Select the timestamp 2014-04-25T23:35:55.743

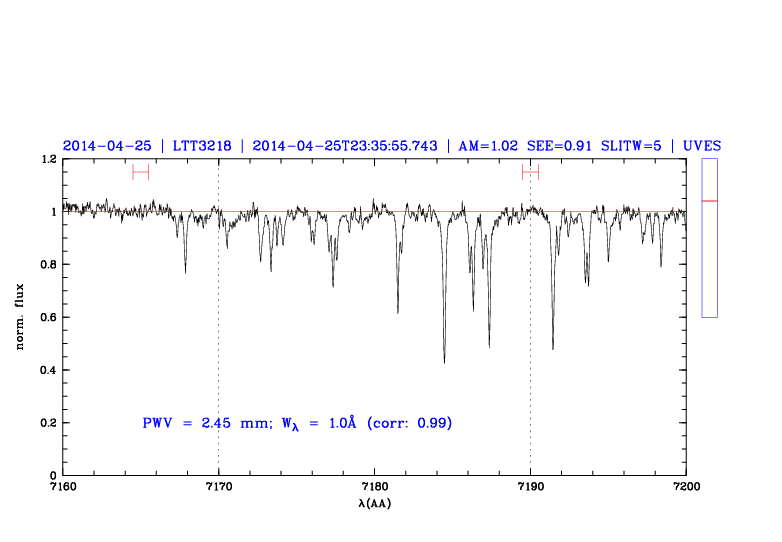pyautogui.click(x=345, y=146)
